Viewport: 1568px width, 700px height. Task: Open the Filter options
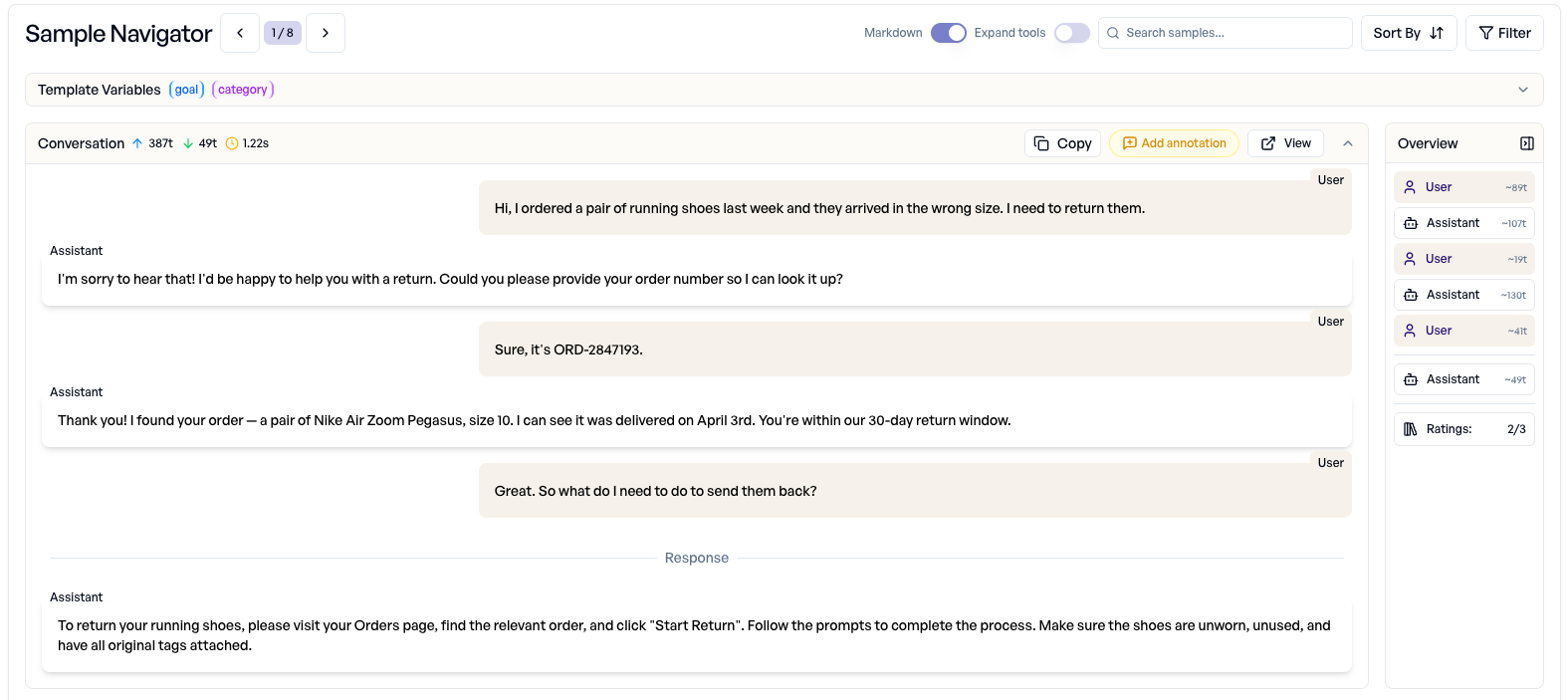tap(1504, 33)
